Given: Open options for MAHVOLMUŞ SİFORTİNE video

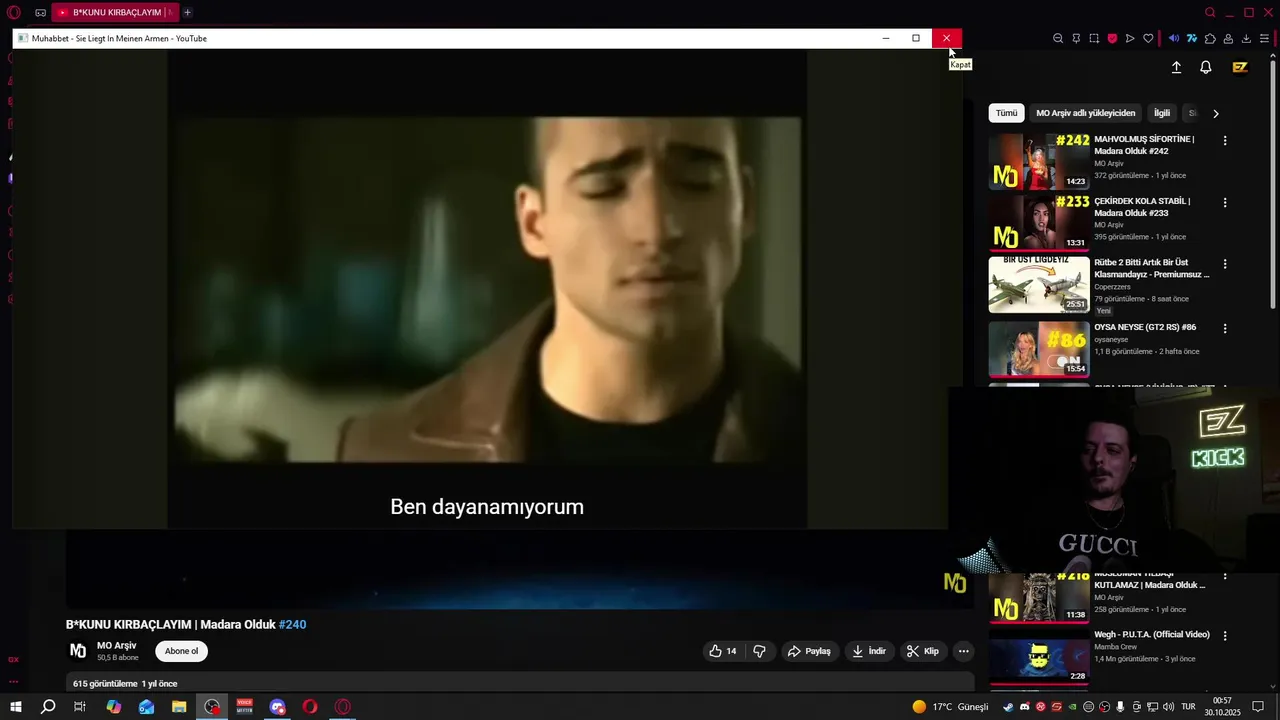Looking at the screenshot, I should click(x=1225, y=141).
